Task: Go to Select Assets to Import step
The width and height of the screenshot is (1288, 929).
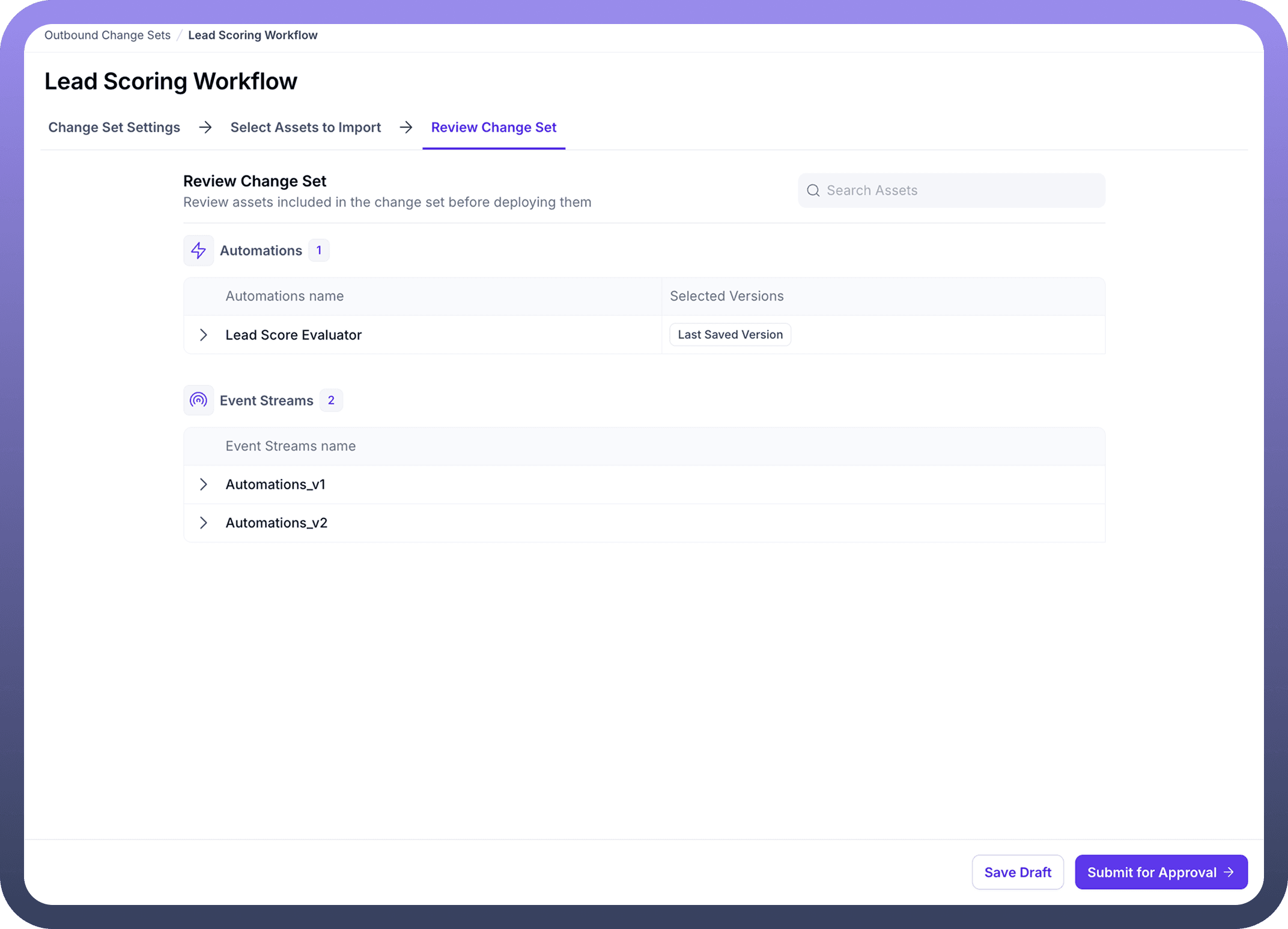Action: pyautogui.click(x=305, y=127)
